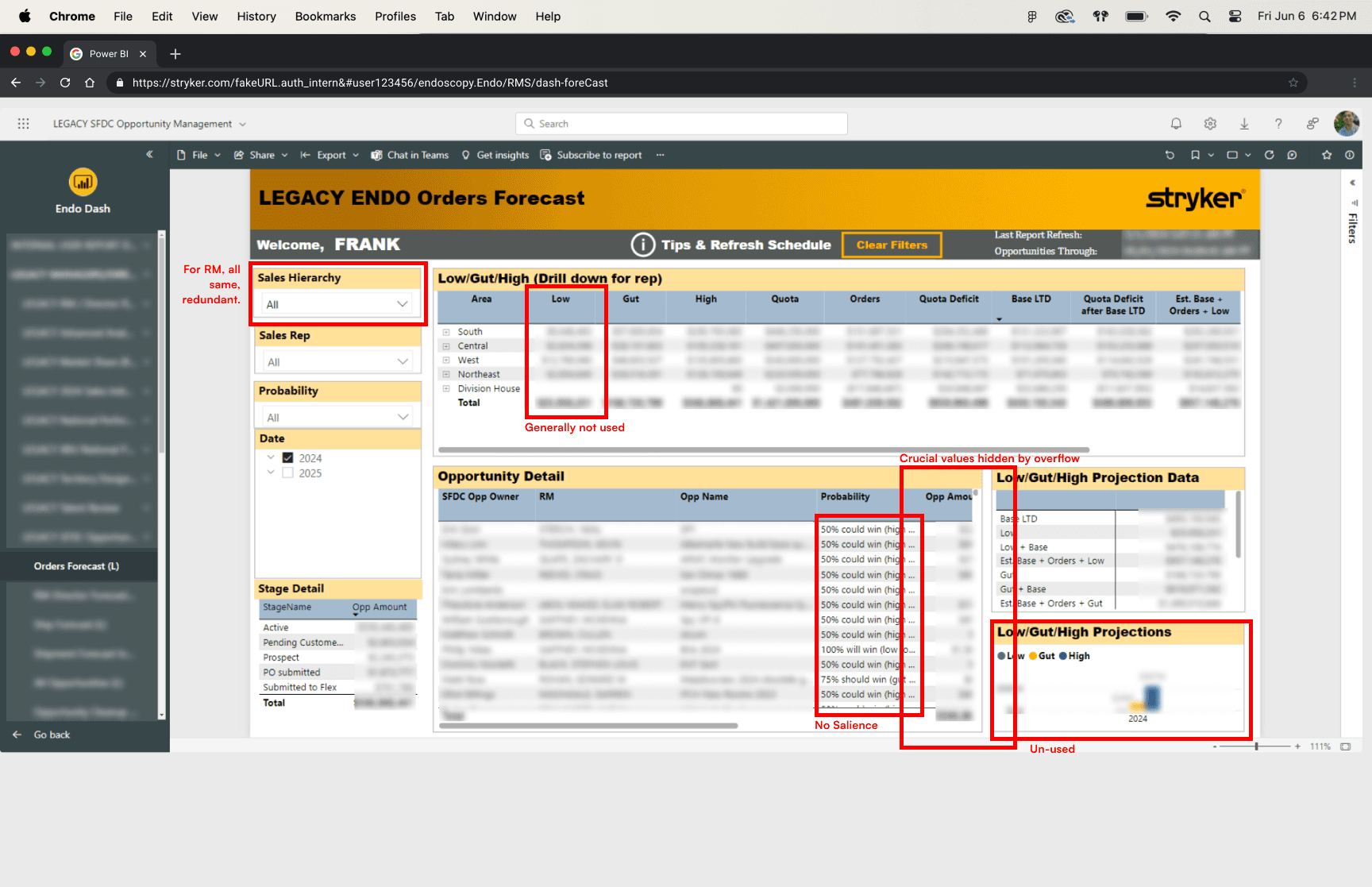
Task: Expand the Filters pane
Action: tap(1352, 183)
